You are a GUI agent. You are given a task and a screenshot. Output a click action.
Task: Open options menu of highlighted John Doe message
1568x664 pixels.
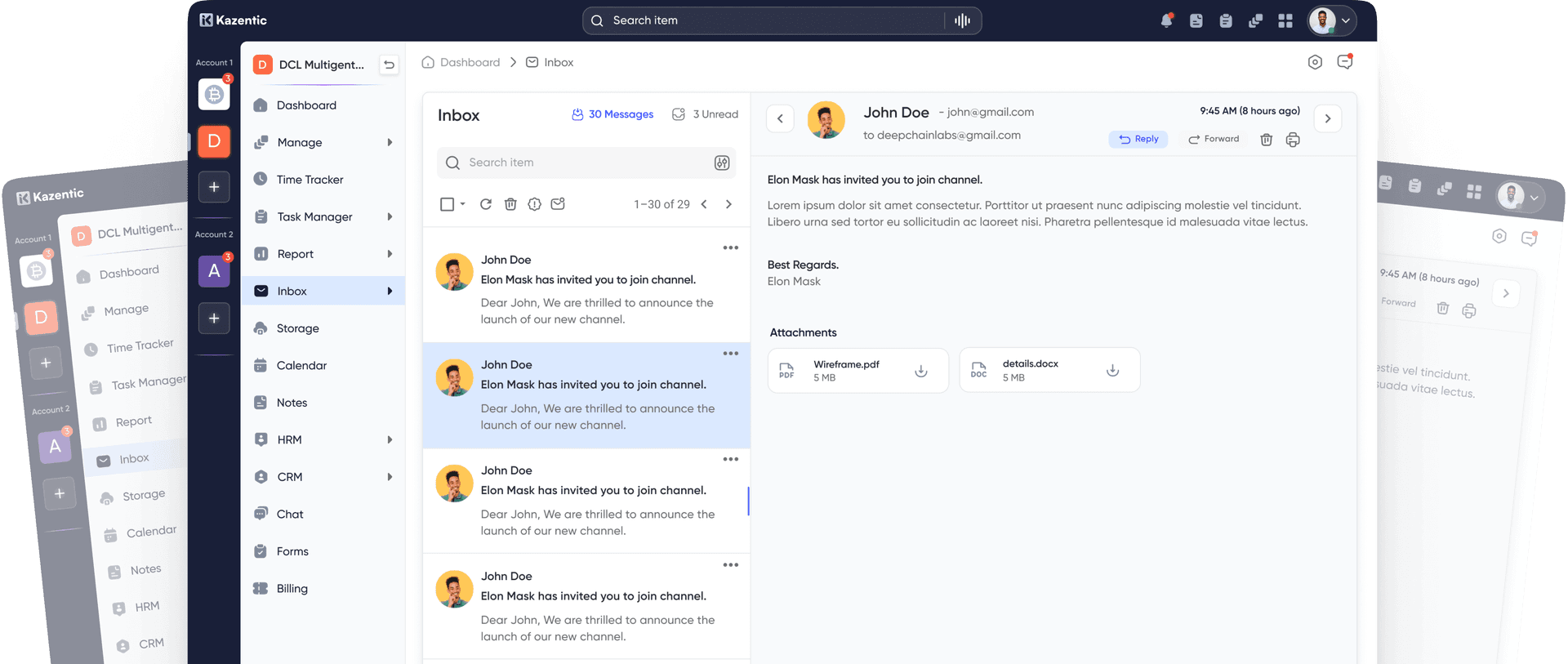click(731, 354)
